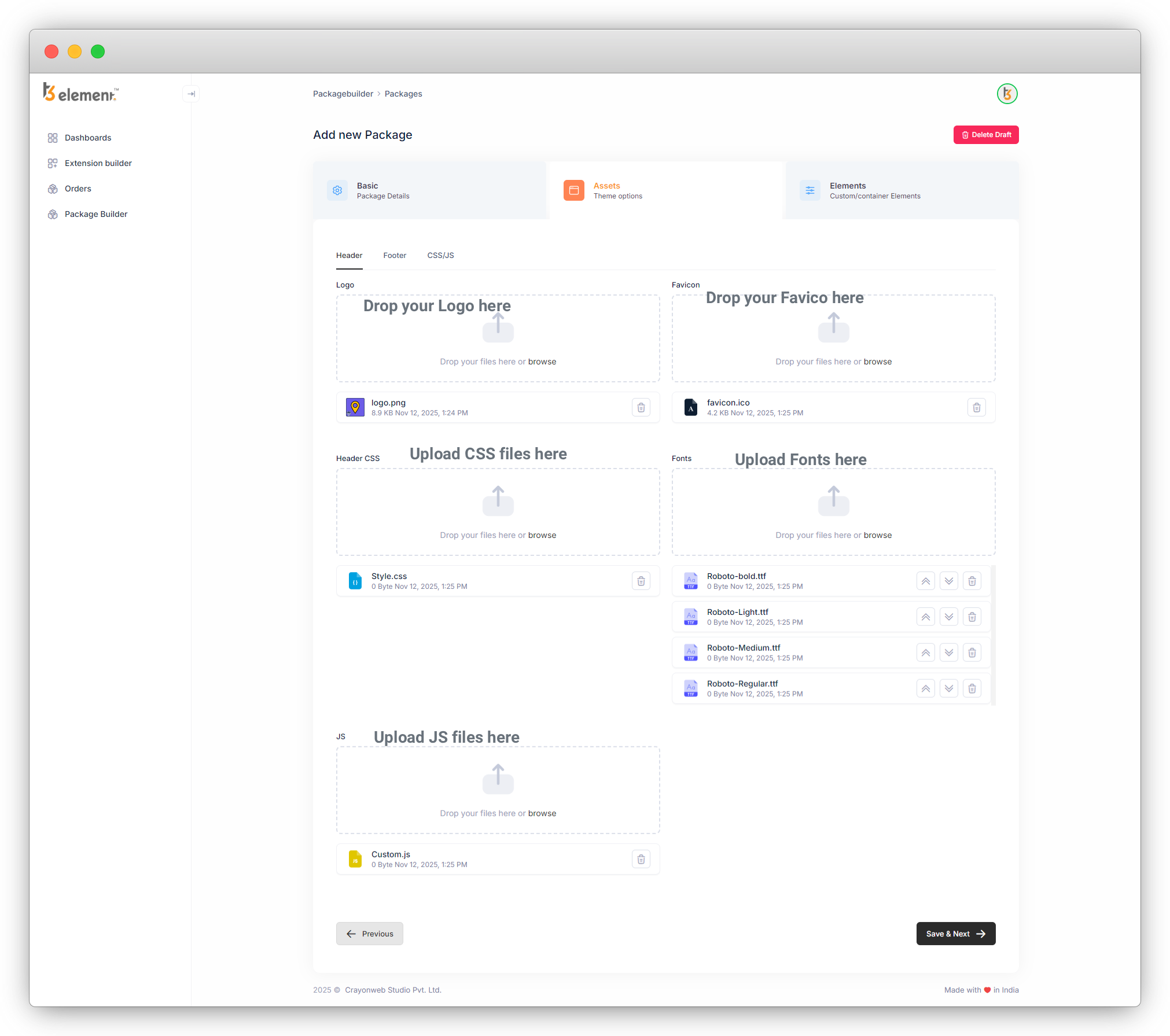
Task: Delete the logo.png file
Action: (x=641, y=407)
